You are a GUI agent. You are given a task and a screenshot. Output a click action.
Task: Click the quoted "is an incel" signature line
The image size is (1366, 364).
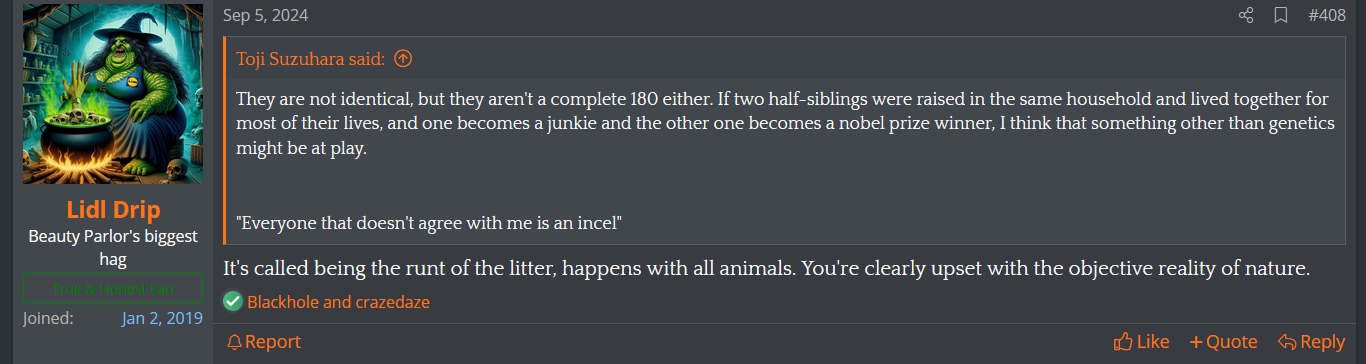430,223
